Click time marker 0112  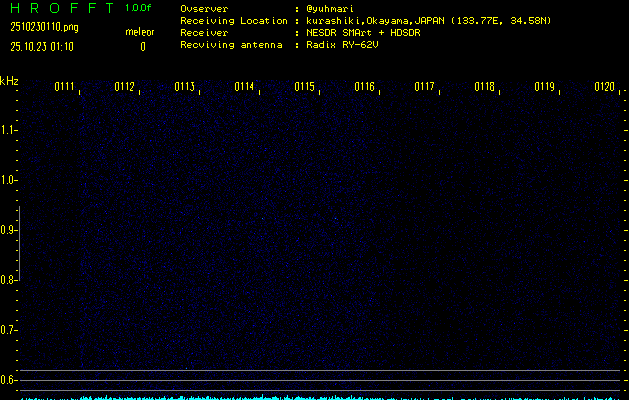(124, 87)
